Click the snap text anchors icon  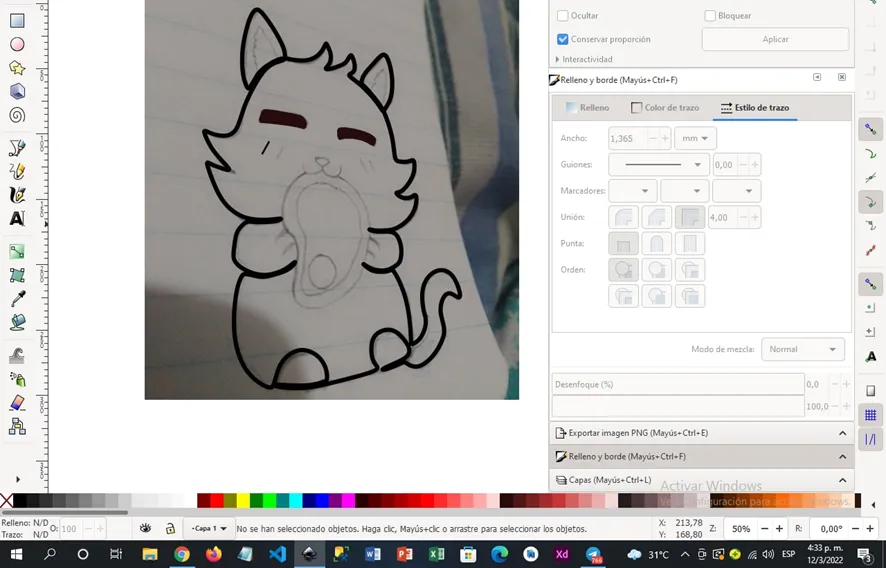point(871,357)
